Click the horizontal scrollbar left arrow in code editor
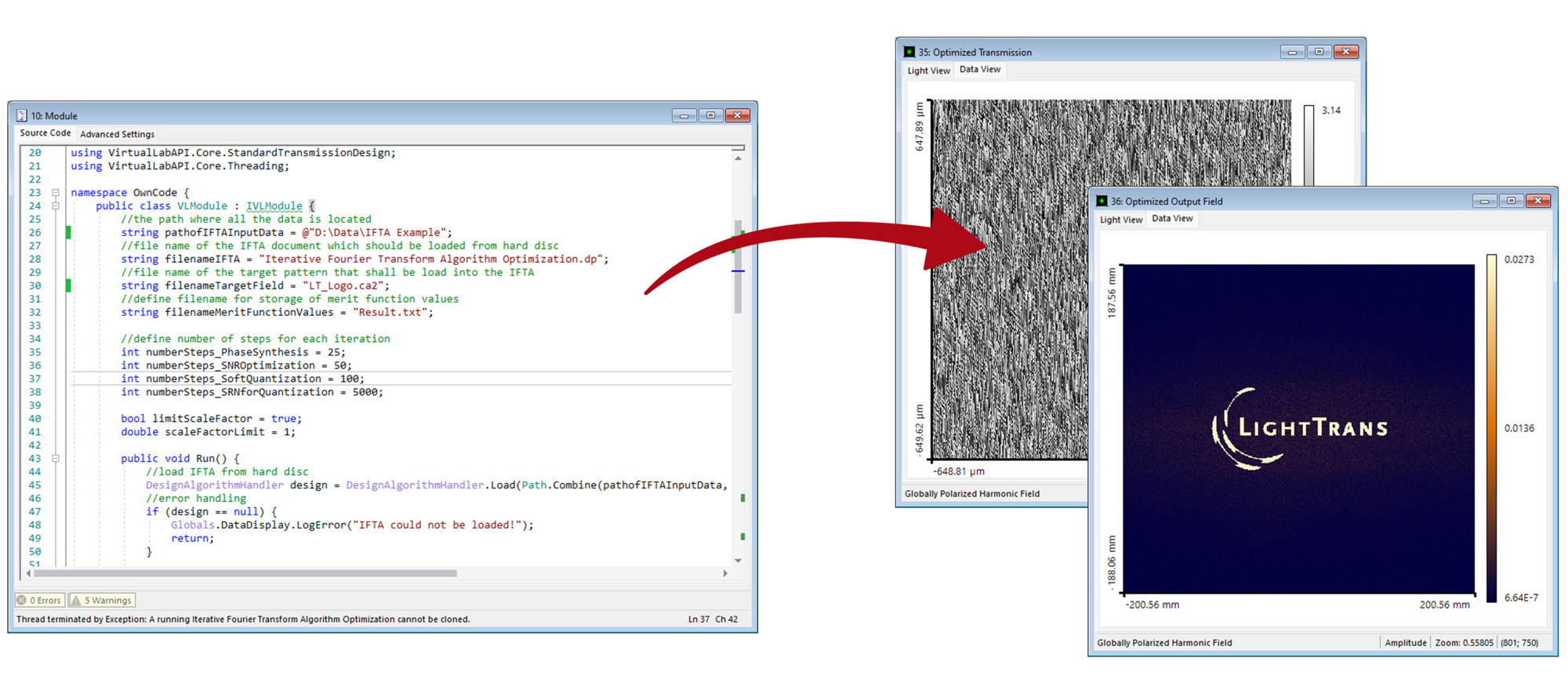 28,573
